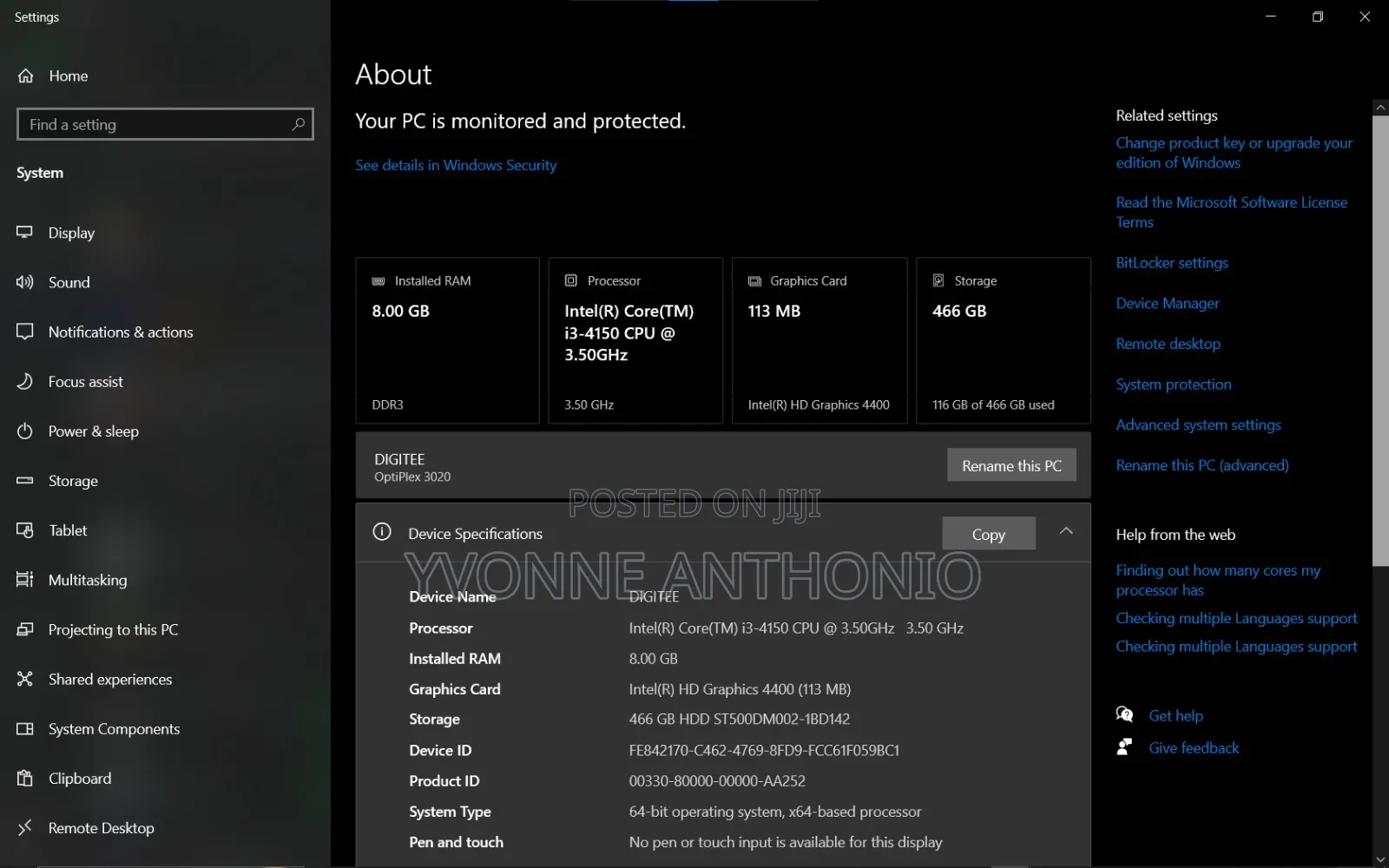
Task: Click the Device ID value FE842170-C462
Action: tap(764, 750)
